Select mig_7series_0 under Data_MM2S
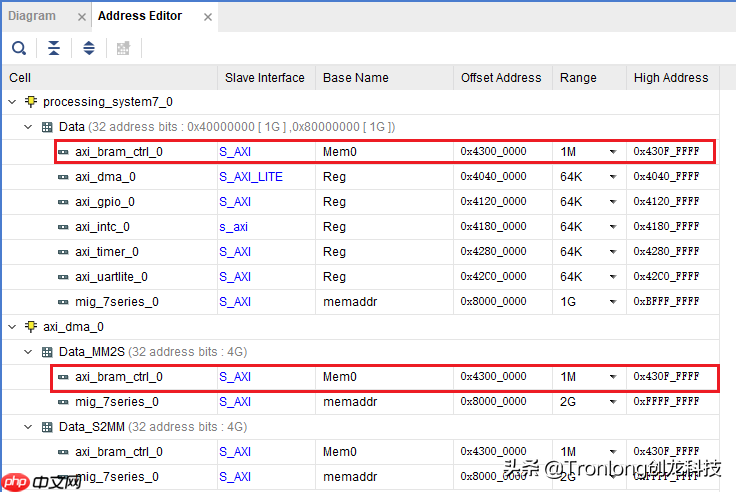This screenshot has width=736, height=492. [x=360, y=402]
